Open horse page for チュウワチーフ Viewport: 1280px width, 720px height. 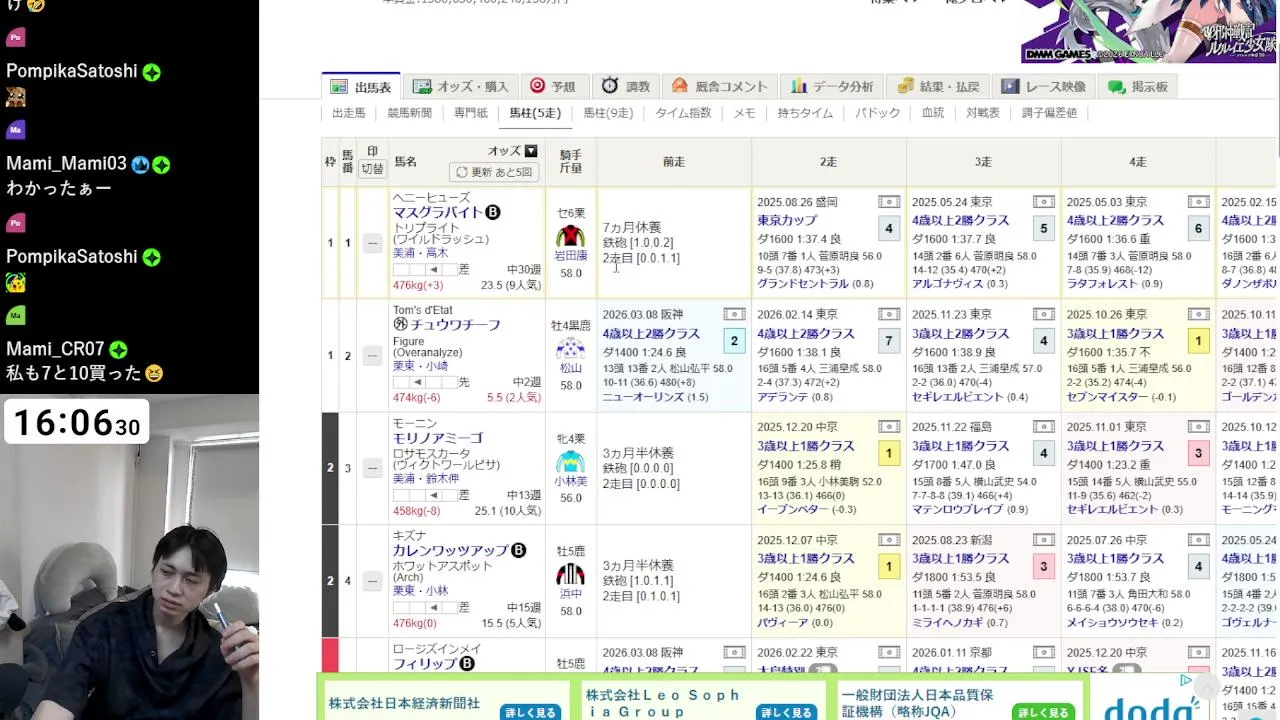pyautogui.click(x=455, y=325)
